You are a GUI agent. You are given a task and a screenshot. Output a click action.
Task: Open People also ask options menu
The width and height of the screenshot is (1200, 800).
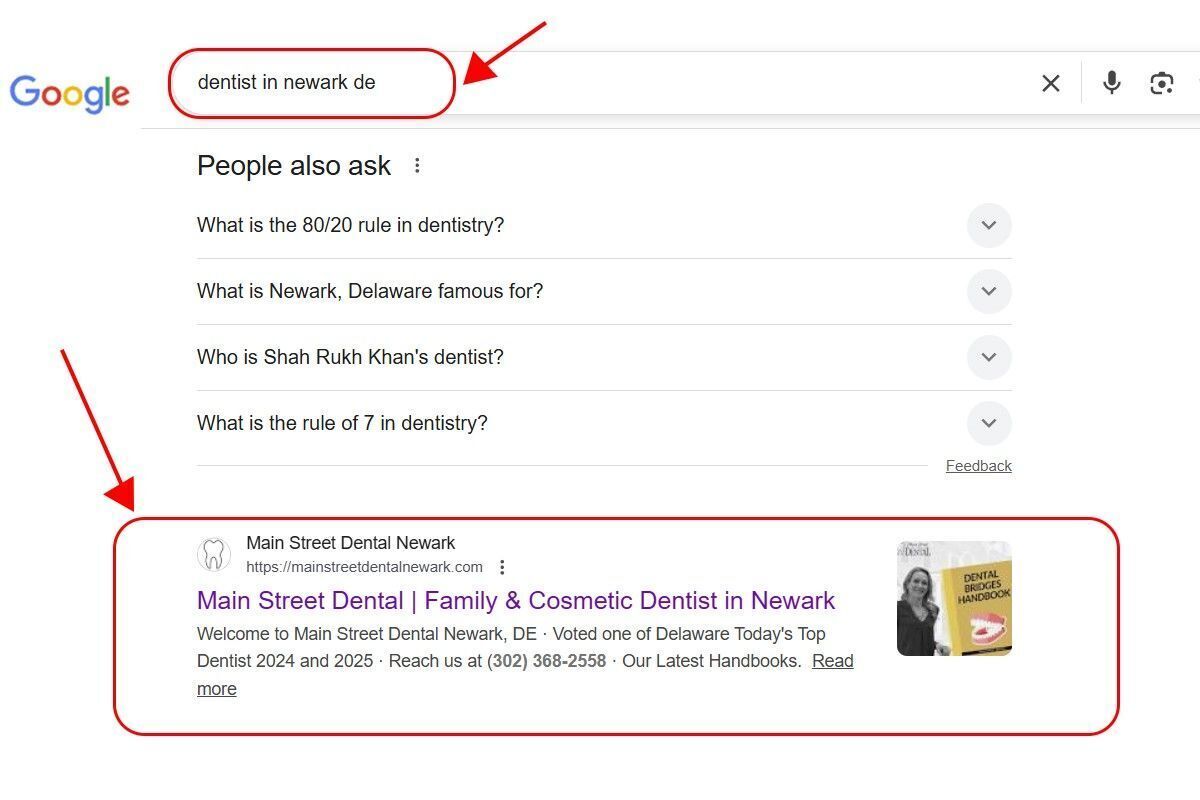(417, 166)
